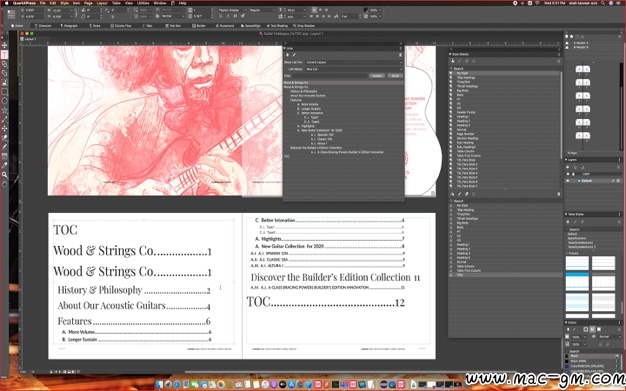Viewport: 626px width, 391px height.
Task: Select the Zoom tool in the tools palette
Action: 4,175
